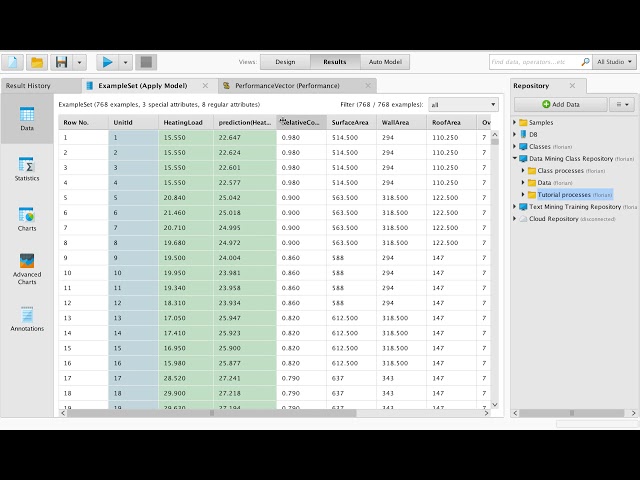Sort by the RoofArea column header
This screenshot has width=640, height=480.
(451, 122)
